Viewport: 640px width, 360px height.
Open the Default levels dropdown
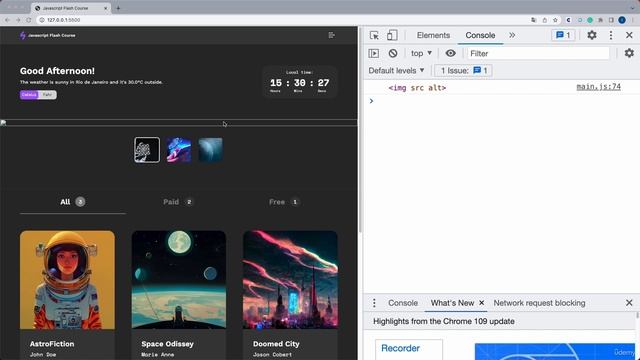(396, 71)
